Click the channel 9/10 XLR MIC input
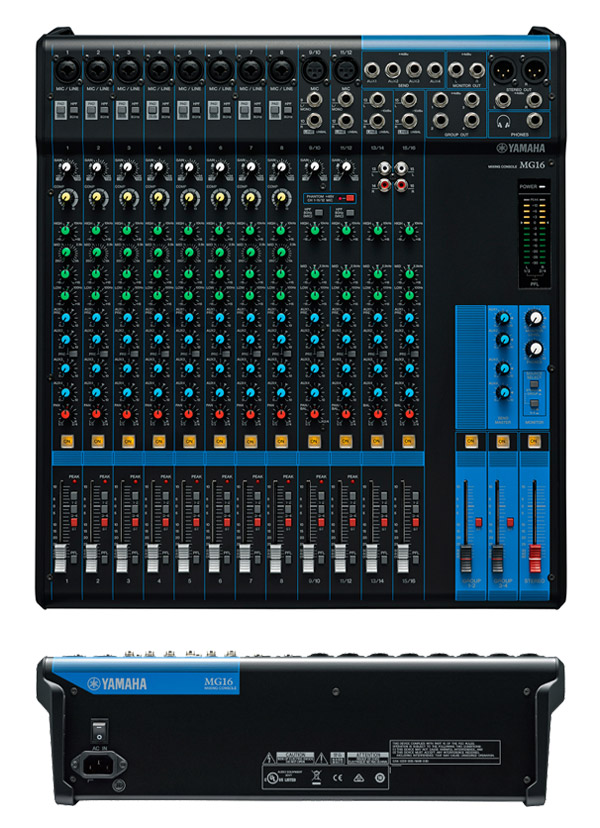600x828 pixels. click(x=314, y=71)
